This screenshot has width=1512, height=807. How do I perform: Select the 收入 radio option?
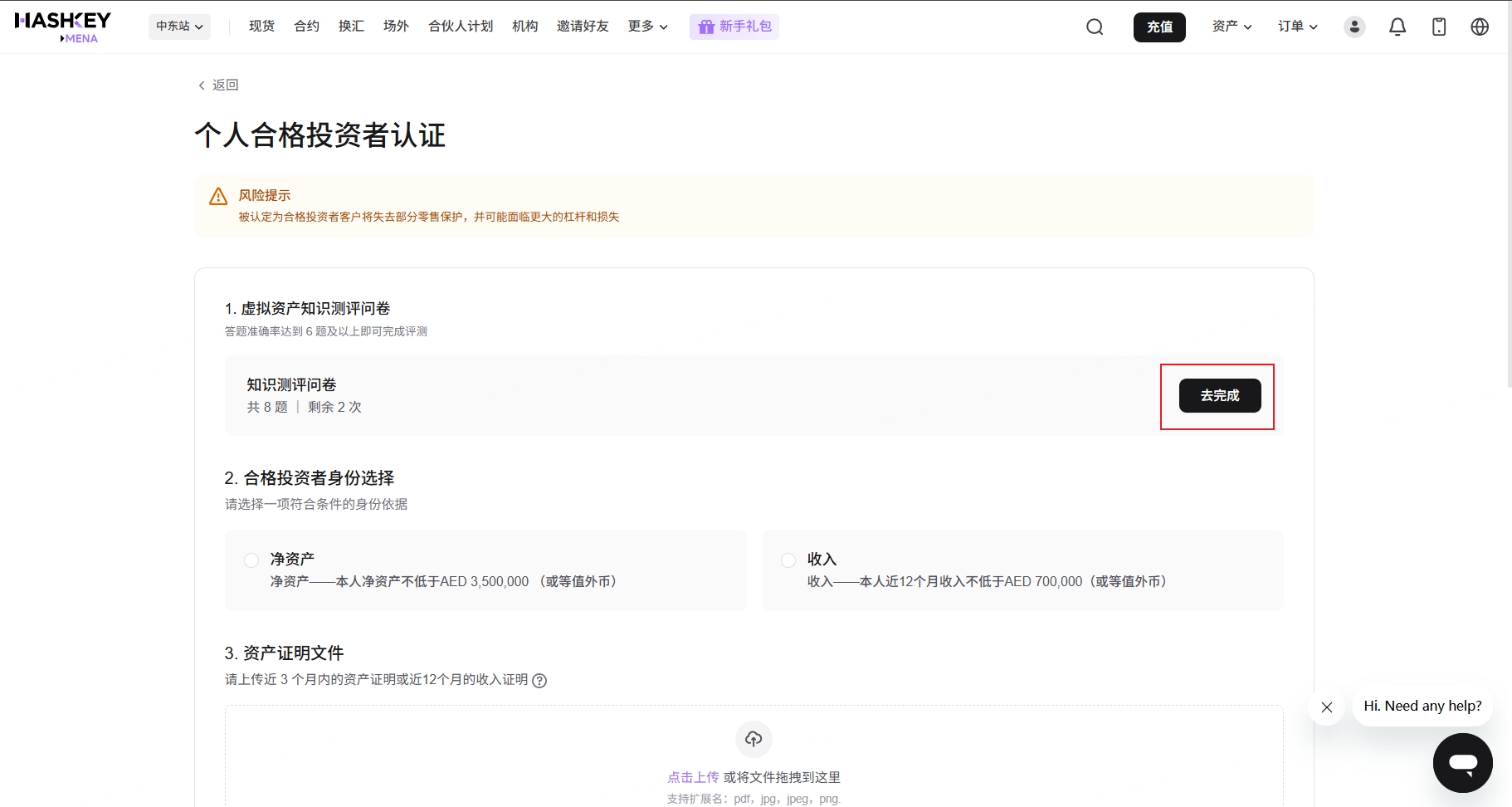pos(788,560)
